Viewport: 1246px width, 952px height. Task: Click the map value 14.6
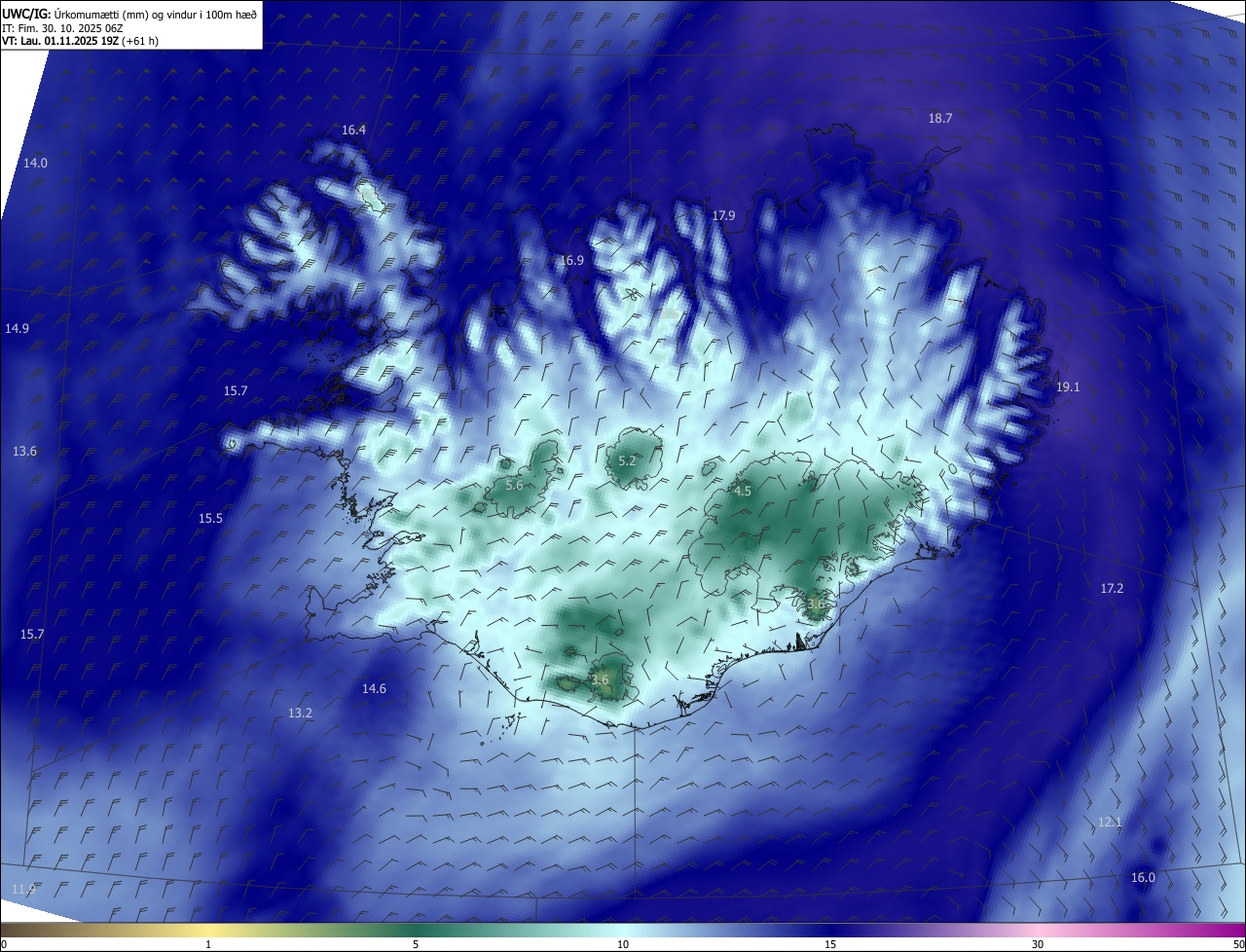click(x=374, y=689)
